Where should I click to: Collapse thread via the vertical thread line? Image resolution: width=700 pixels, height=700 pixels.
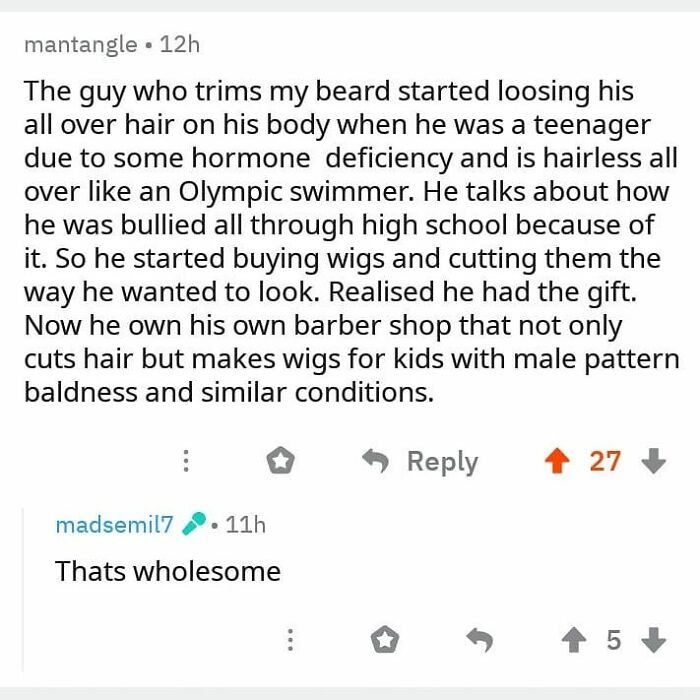(23, 589)
